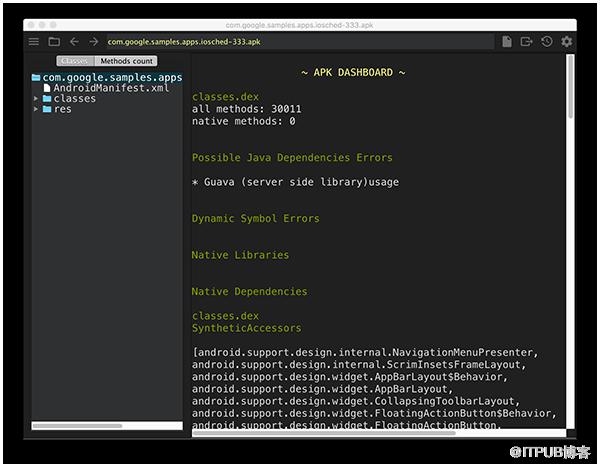Image resolution: width=600 pixels, height=467 pixels.
Task: Click AppBarLayout$Behavior class line
Action: click(x=350, y=377)
